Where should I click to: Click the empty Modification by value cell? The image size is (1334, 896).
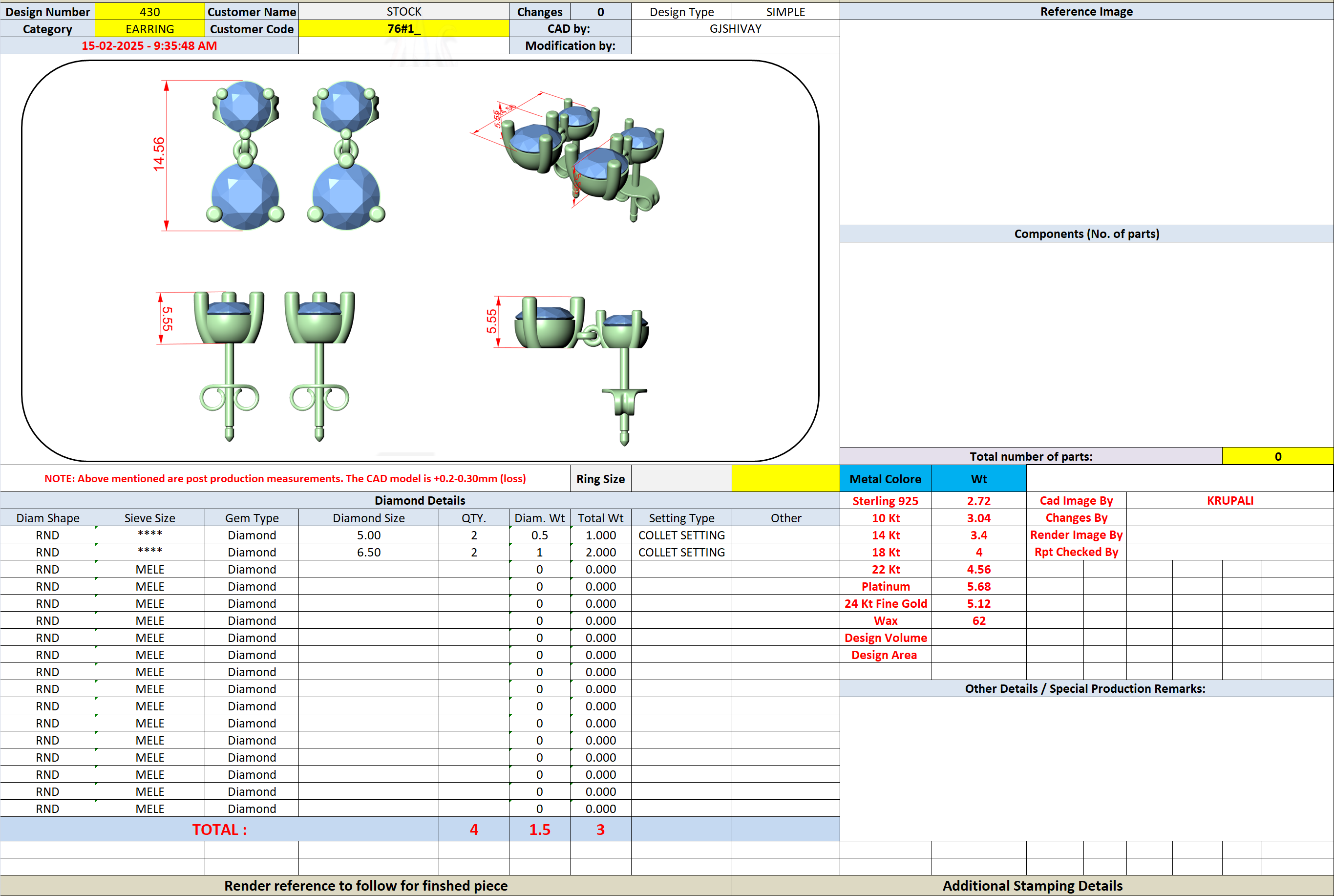tap(735, 46)
